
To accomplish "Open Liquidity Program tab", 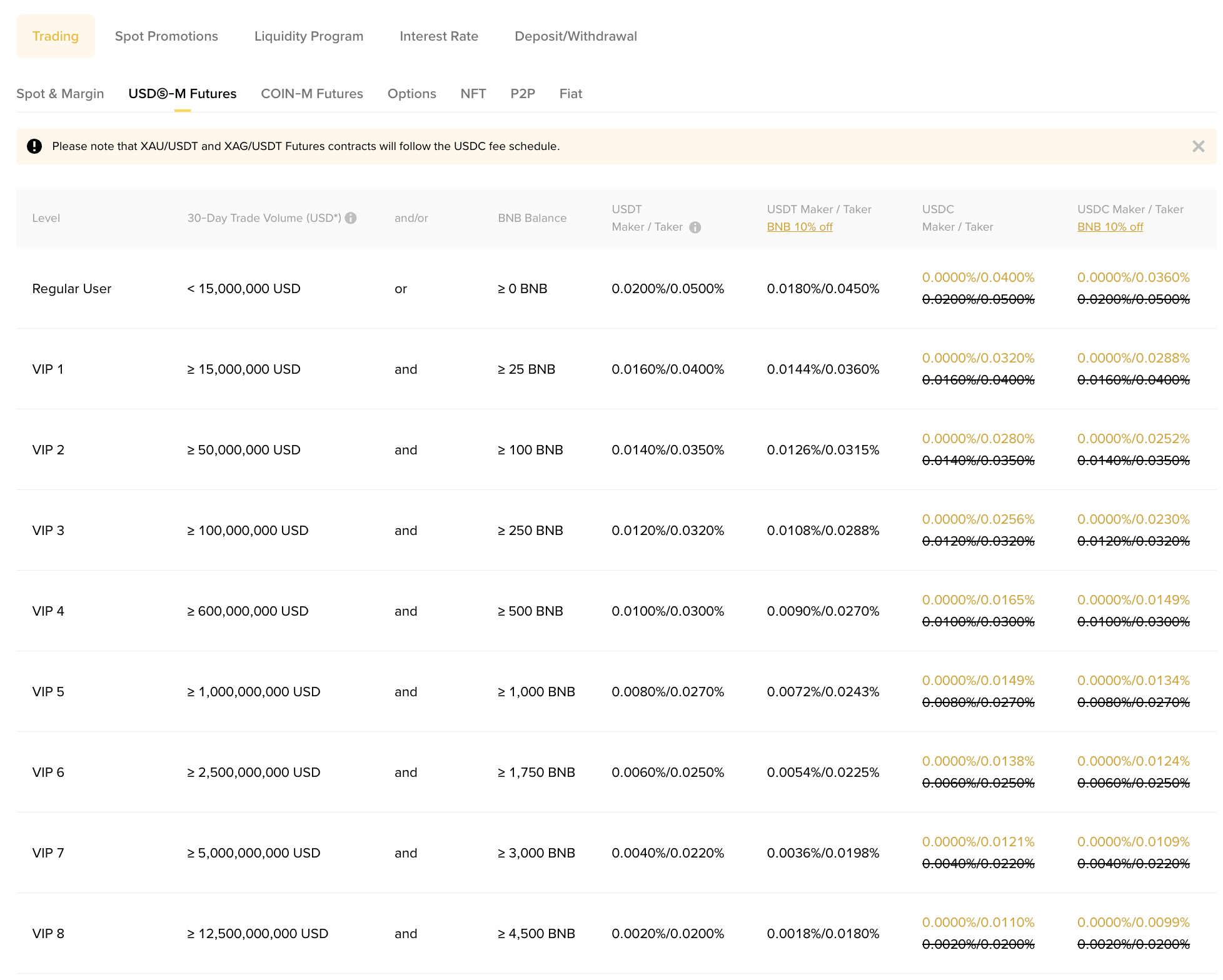I will click(x=309, y=36).
